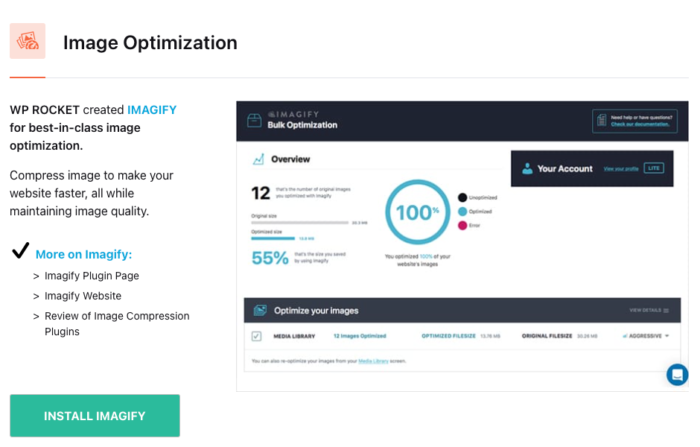Click the Install Imagify button

click(x=95, y=416)
